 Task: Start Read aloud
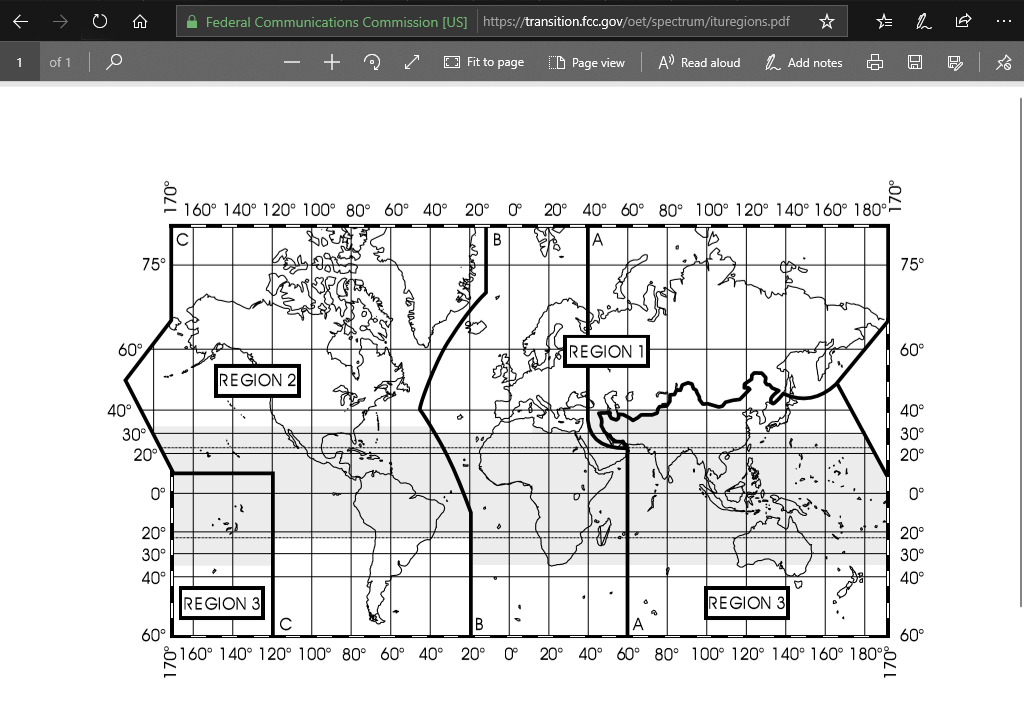(699, 63)
